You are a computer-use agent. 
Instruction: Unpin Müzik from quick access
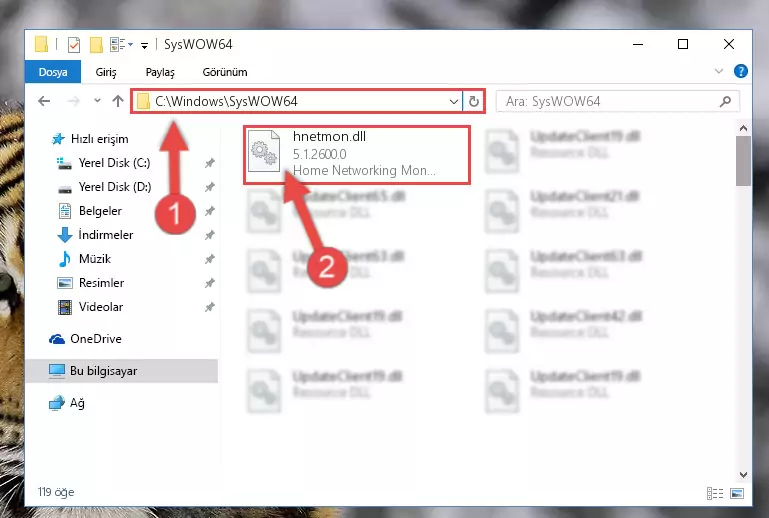point(210,259)
